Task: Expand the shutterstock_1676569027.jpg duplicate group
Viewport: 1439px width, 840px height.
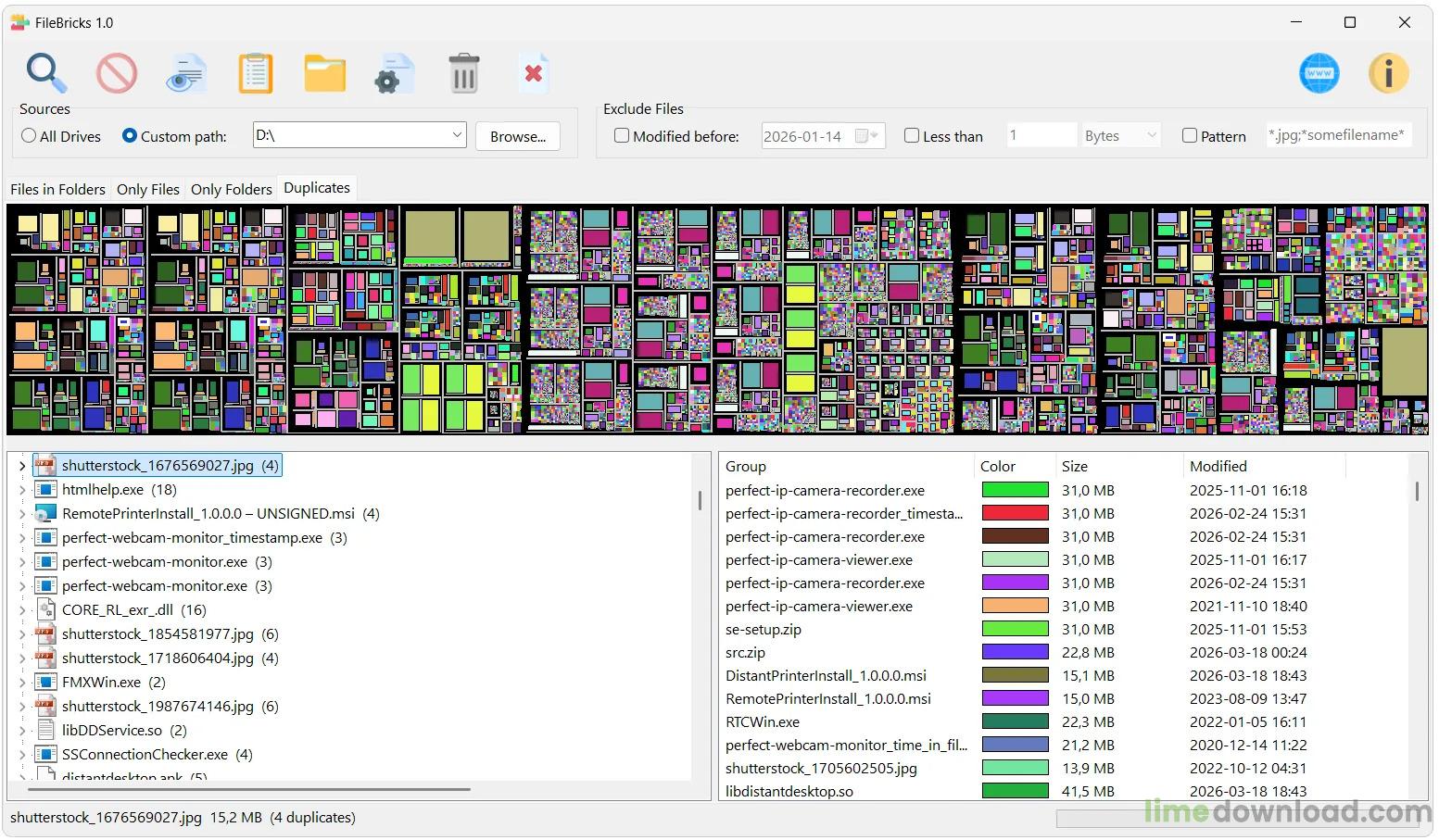Action: (22, 466)
